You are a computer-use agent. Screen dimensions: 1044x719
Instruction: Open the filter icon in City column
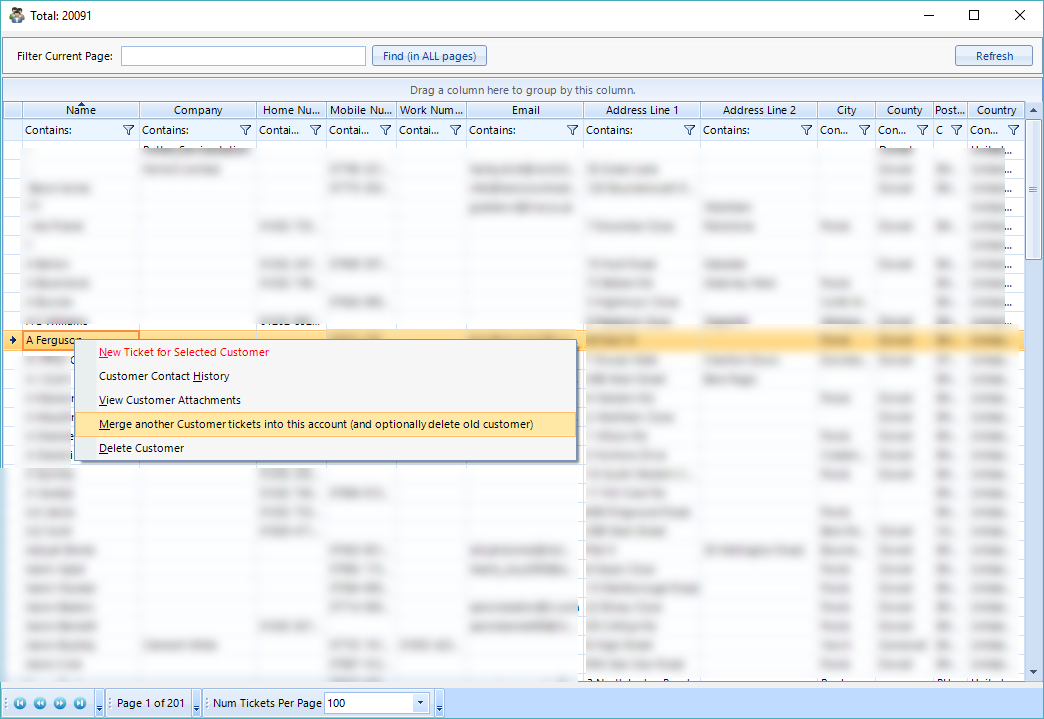864,130
